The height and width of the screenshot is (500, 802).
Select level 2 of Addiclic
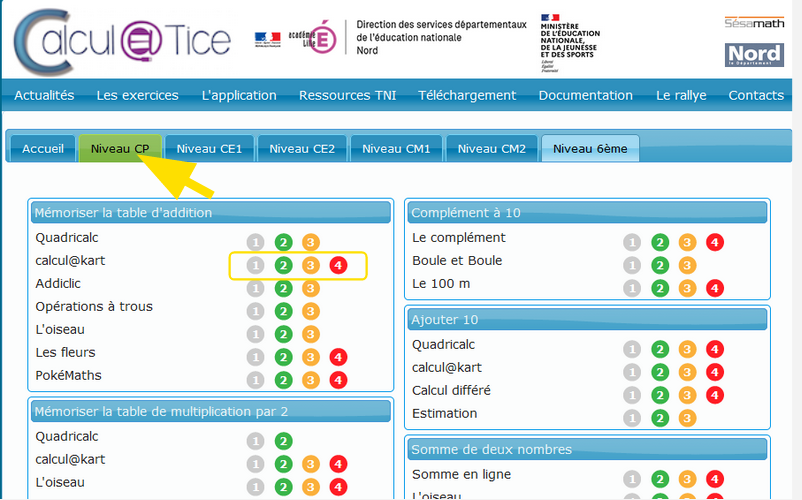click(x=283, y=288)
